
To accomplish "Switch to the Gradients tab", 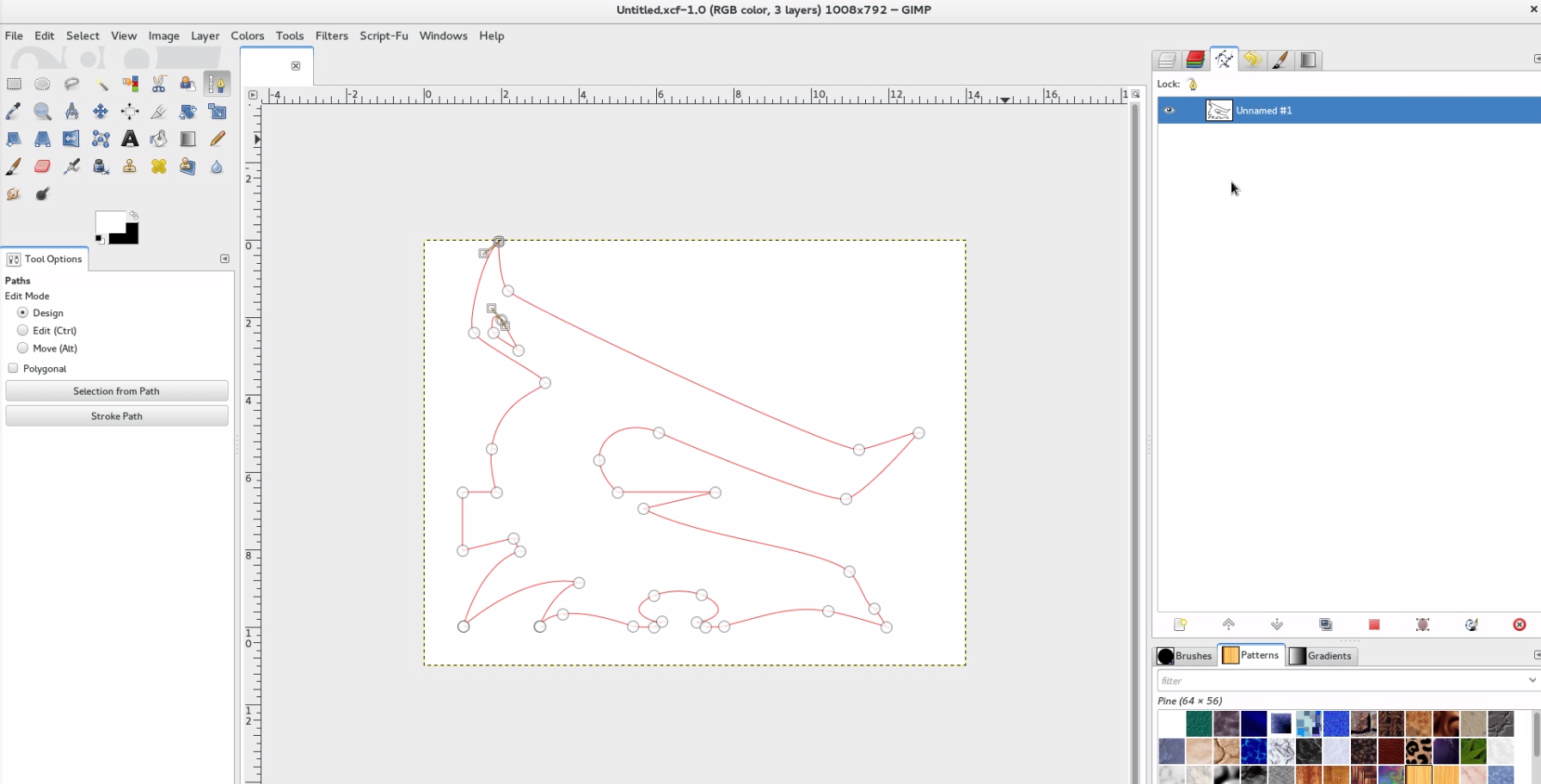I will tap(1321, 656).
